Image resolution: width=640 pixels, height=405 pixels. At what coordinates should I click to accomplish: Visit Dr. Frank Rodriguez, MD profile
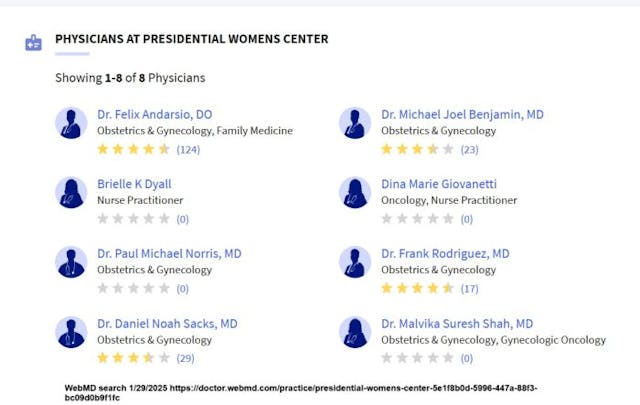[x=445, y=254]
